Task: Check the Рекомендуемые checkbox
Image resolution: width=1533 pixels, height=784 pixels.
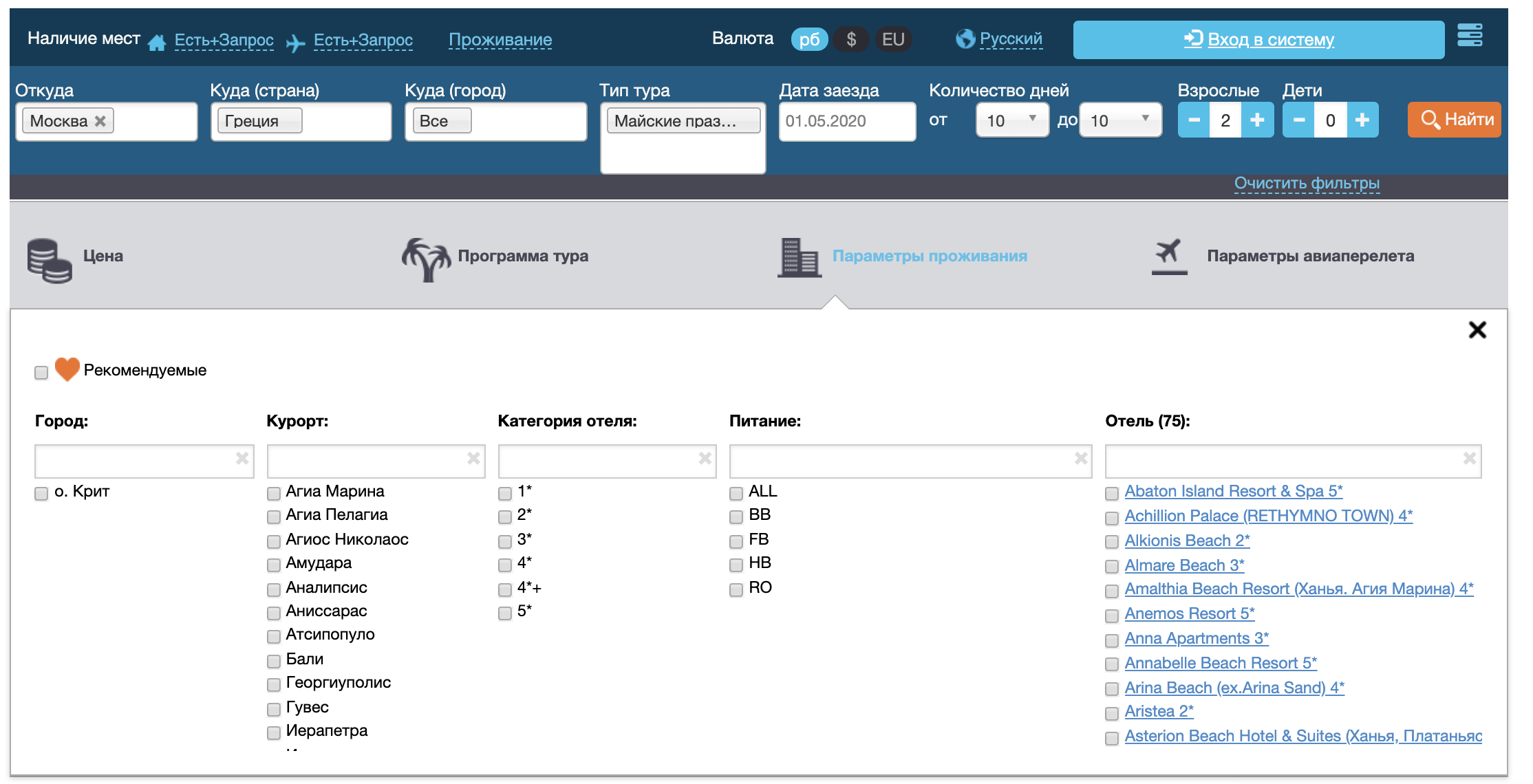Action: point(41,373)
